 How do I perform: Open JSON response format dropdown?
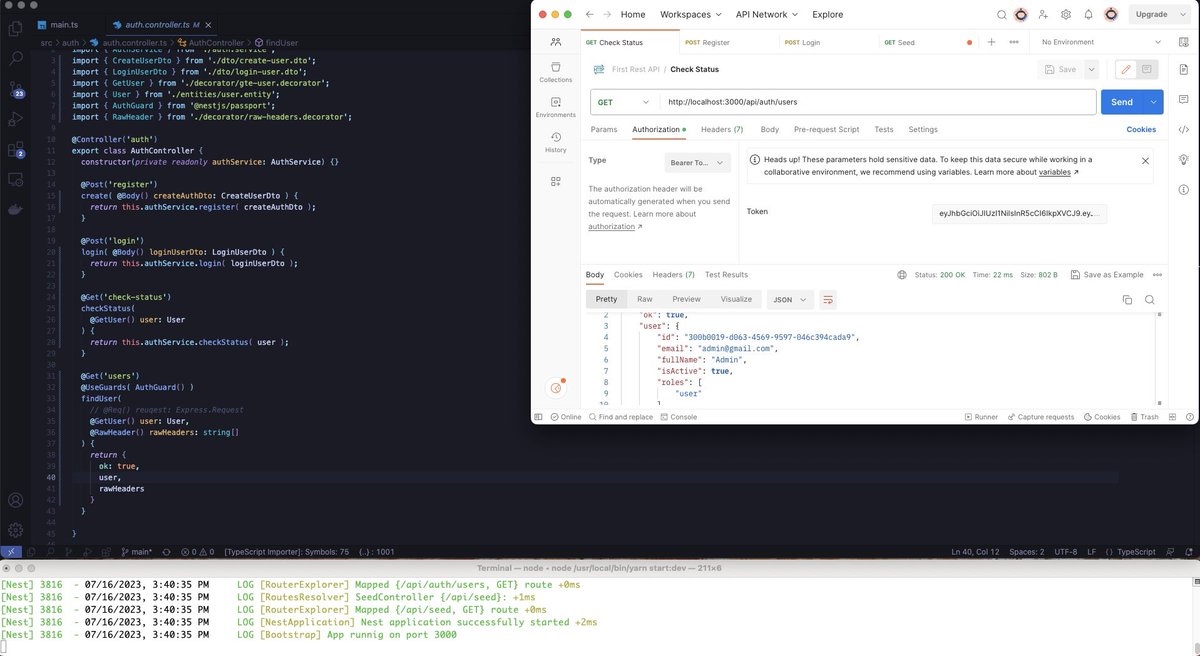tap(790, 299)
